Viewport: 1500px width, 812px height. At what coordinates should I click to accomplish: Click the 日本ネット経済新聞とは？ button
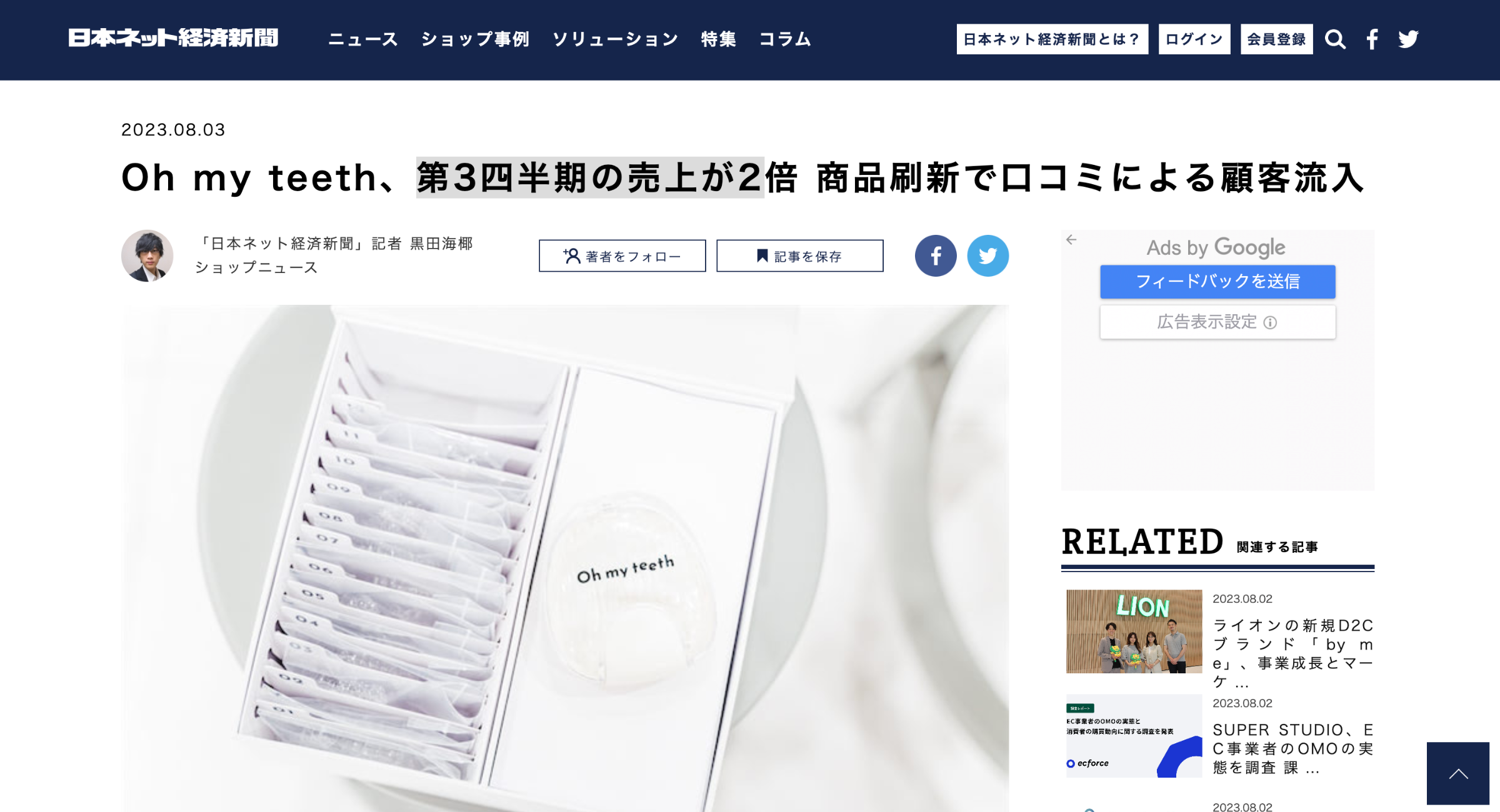coord(1052,39)
